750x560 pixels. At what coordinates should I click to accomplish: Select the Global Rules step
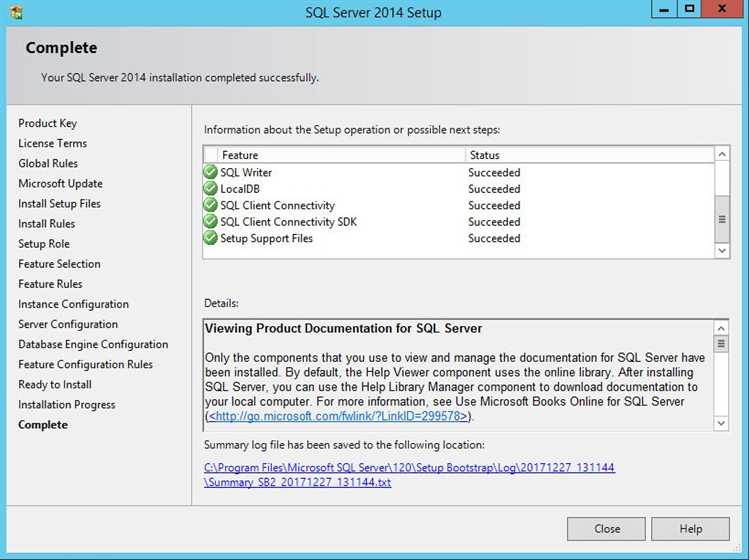[x=48, y=164]
